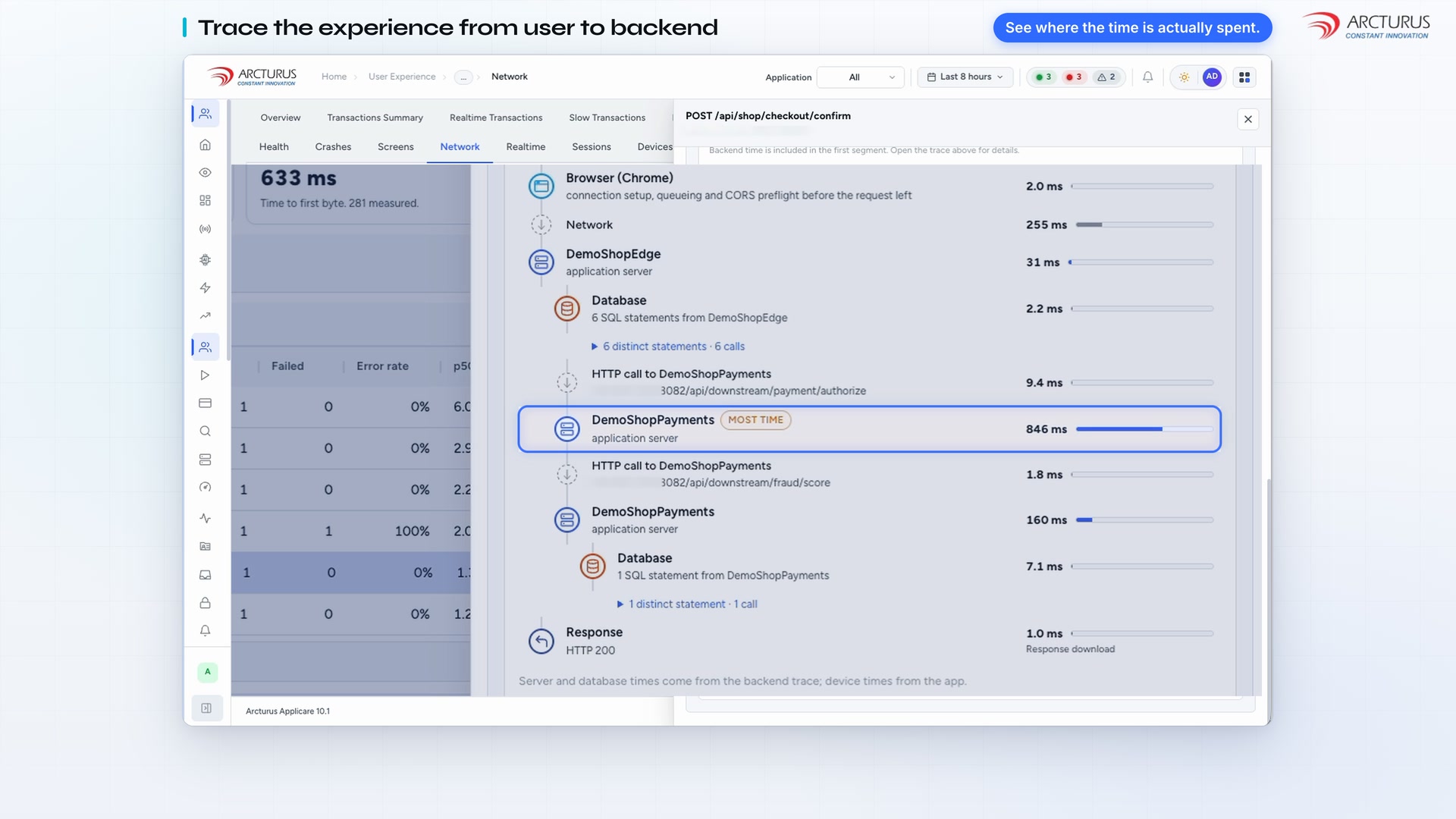Toggle the green status badge showing 3

pos(1044,77)
